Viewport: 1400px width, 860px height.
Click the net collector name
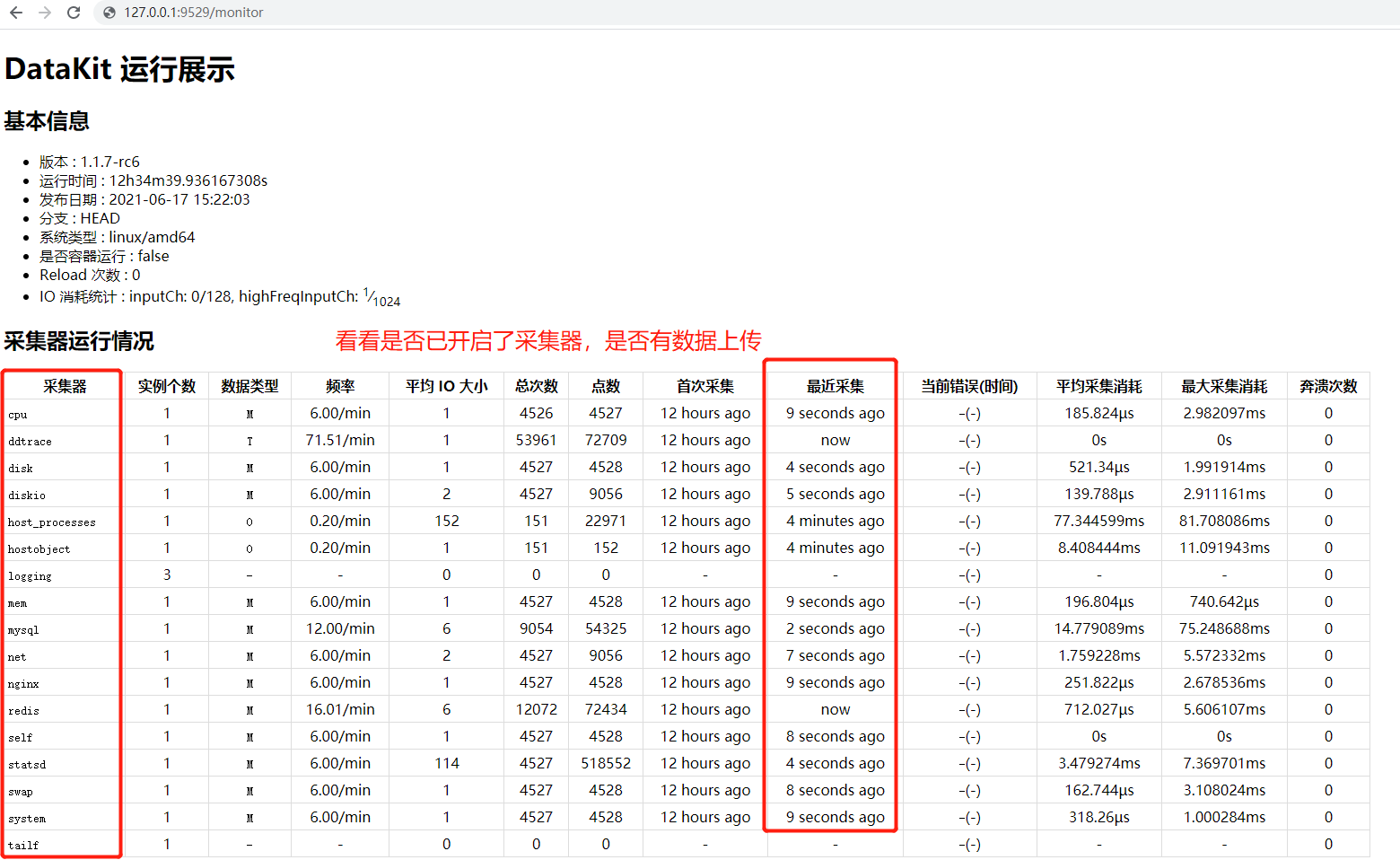point(17,657)
